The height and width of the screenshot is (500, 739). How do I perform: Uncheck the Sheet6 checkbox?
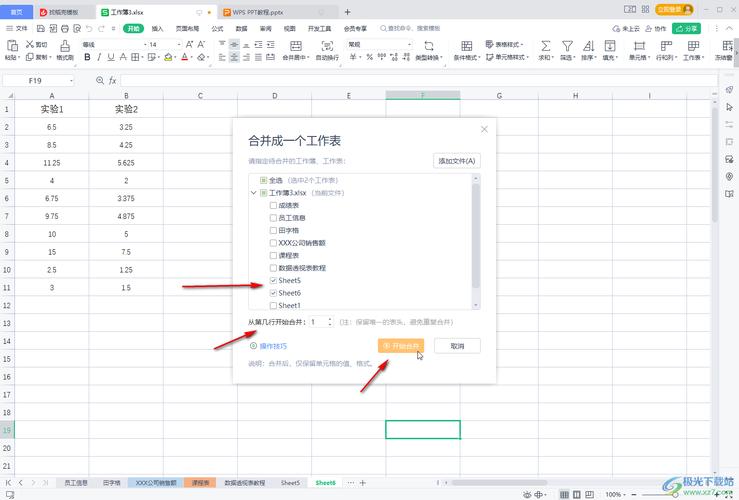click(273, 293)
